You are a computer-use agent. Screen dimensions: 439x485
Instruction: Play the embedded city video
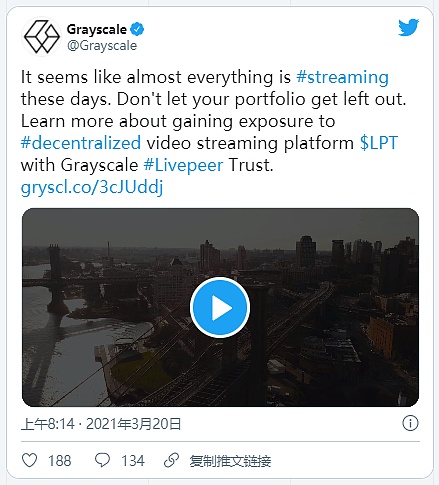point(220,307)
